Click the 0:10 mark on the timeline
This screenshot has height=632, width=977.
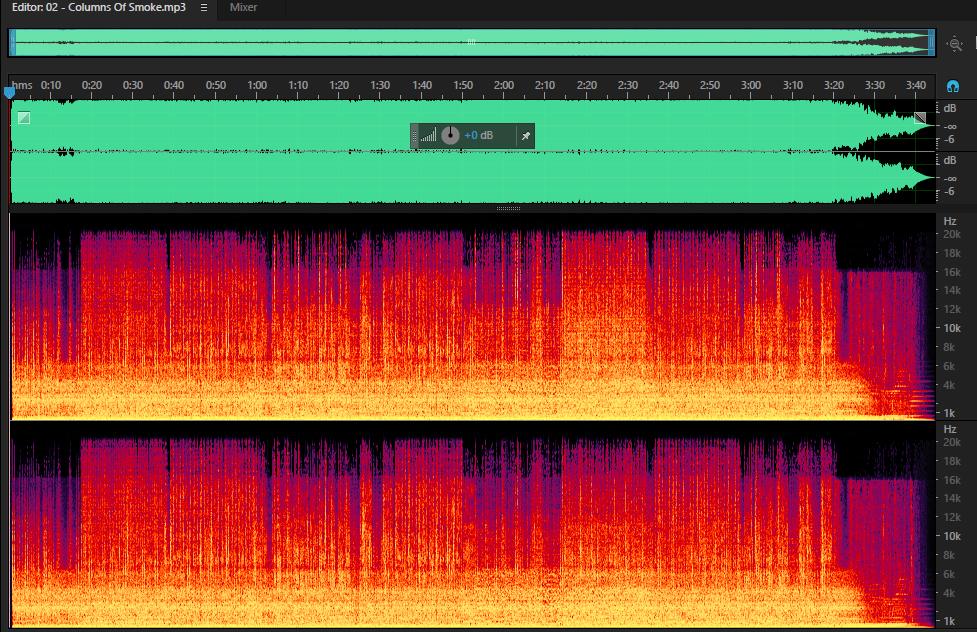click(51, 85)
